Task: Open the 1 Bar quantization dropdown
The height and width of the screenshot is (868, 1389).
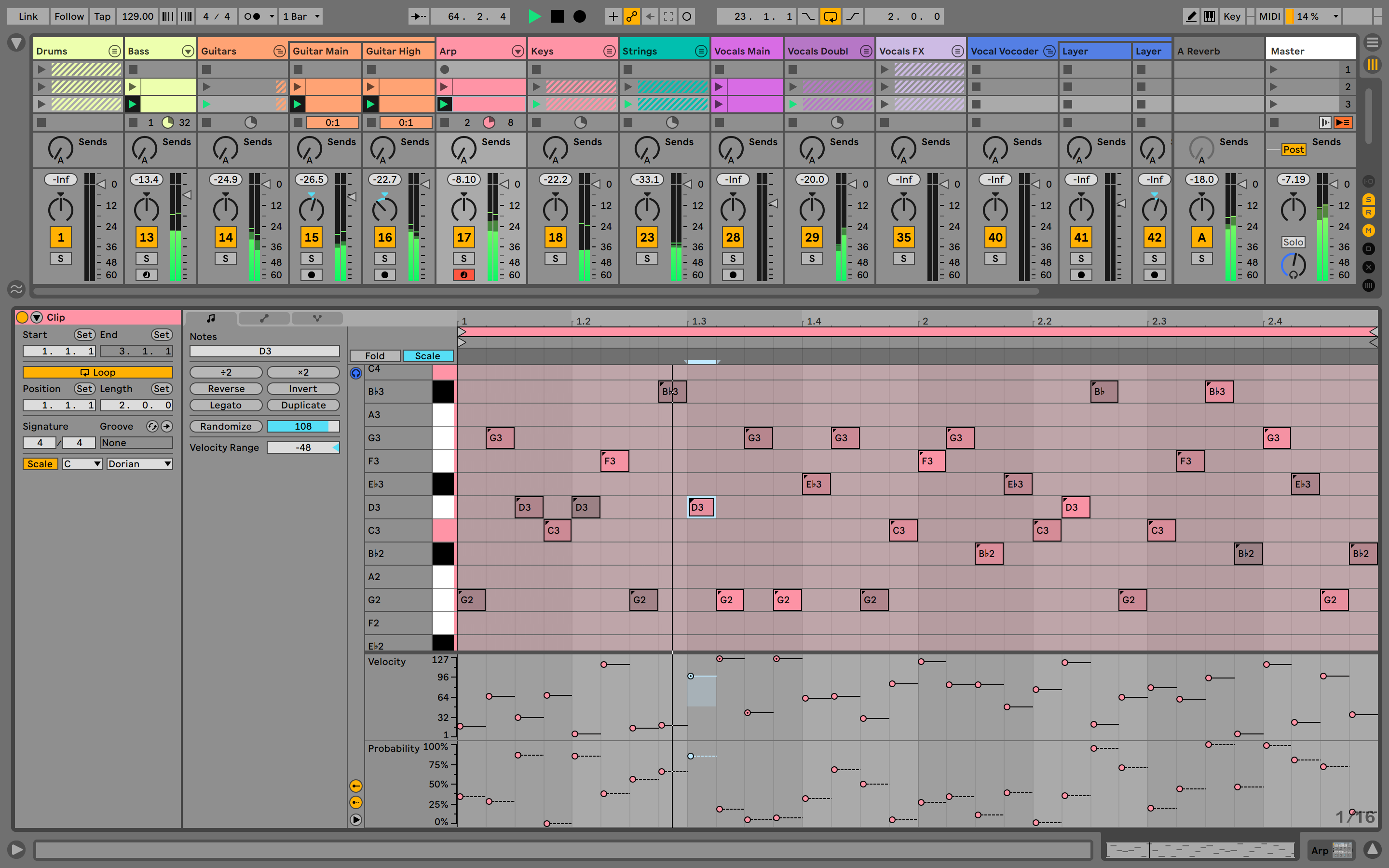Action: click(301, 16)
